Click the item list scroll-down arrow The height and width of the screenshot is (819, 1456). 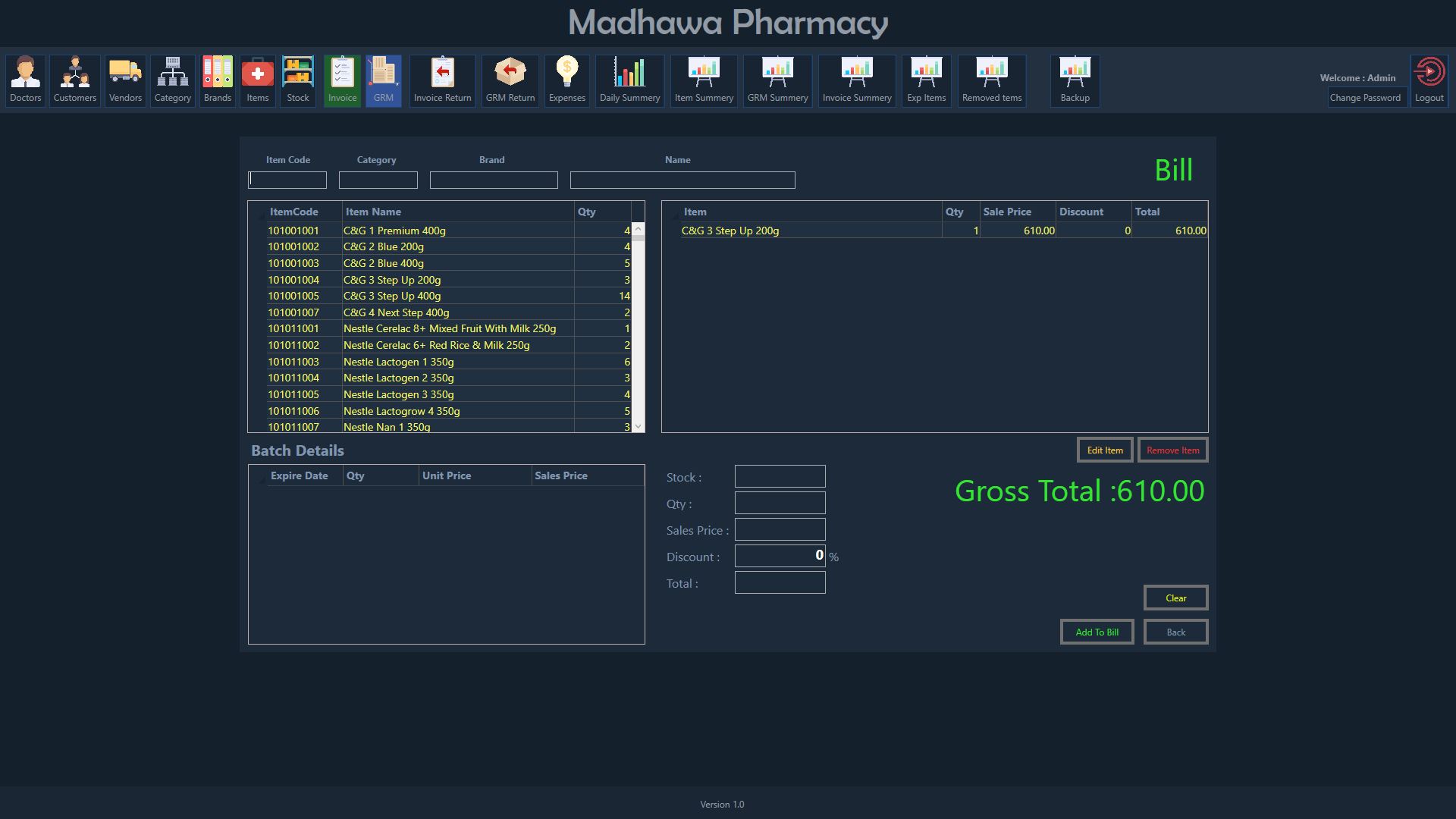638,427
